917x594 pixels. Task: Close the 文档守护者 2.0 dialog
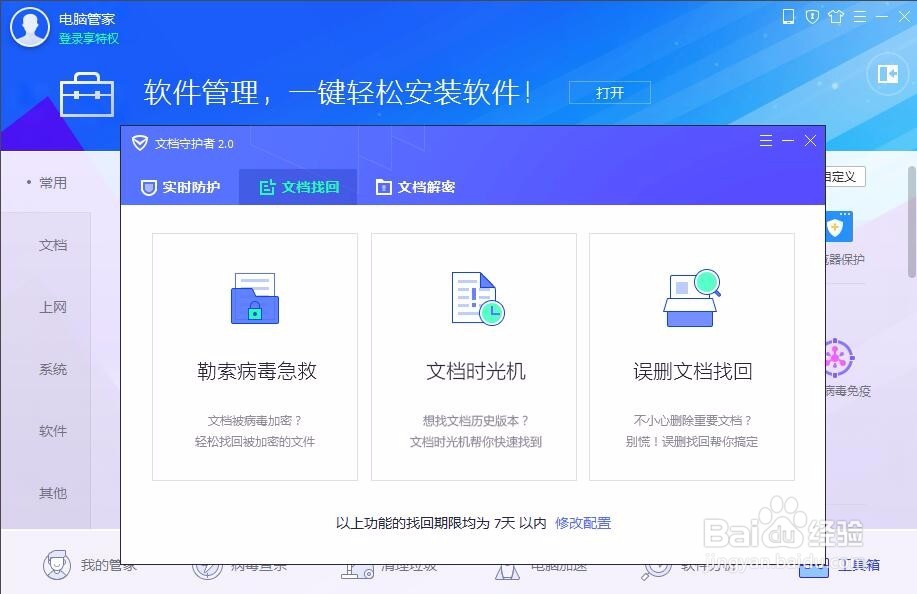tap(810, 141)
